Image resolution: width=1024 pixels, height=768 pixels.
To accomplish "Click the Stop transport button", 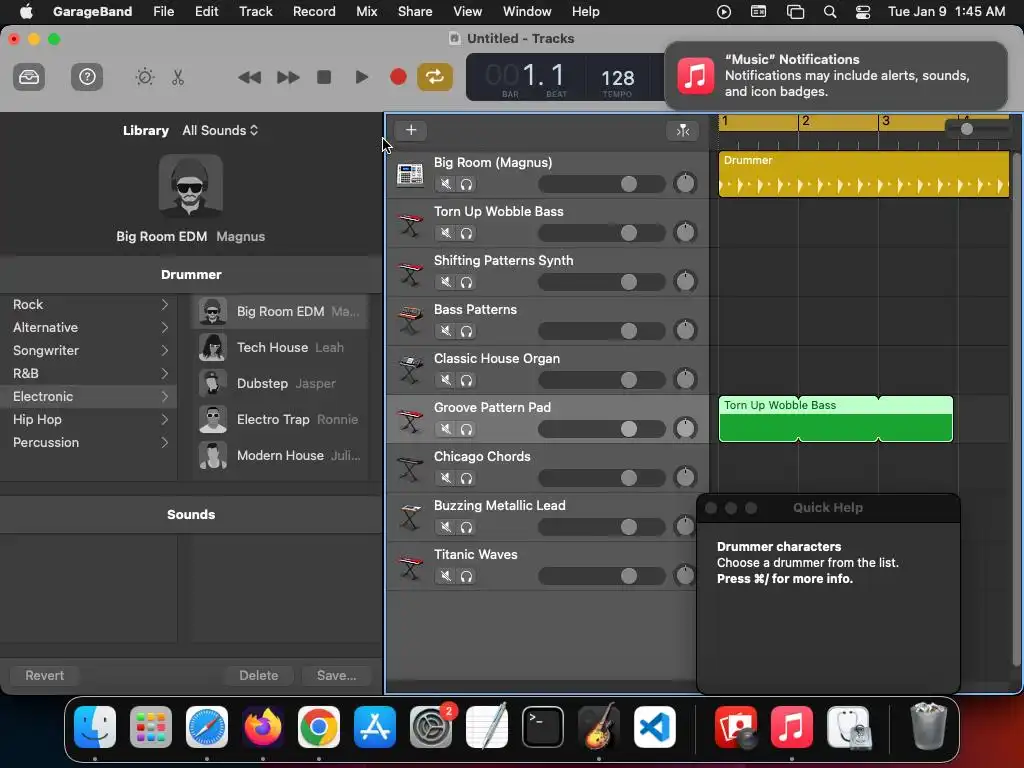I will coord(324,77).
